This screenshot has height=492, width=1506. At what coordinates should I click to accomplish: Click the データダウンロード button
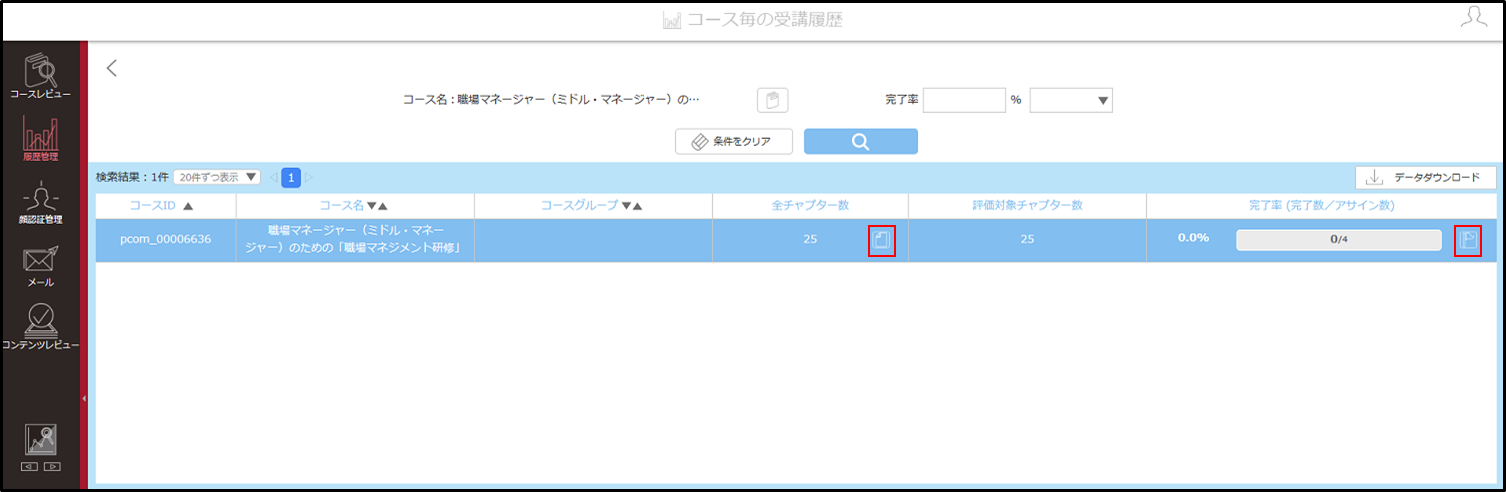1426,178
